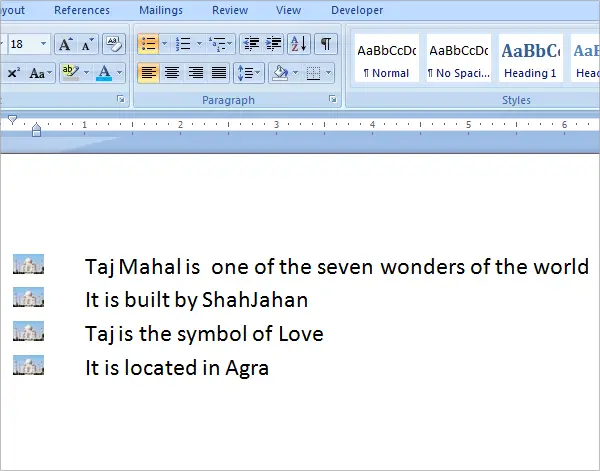Apply the No Spacing style

click(459, 58)
